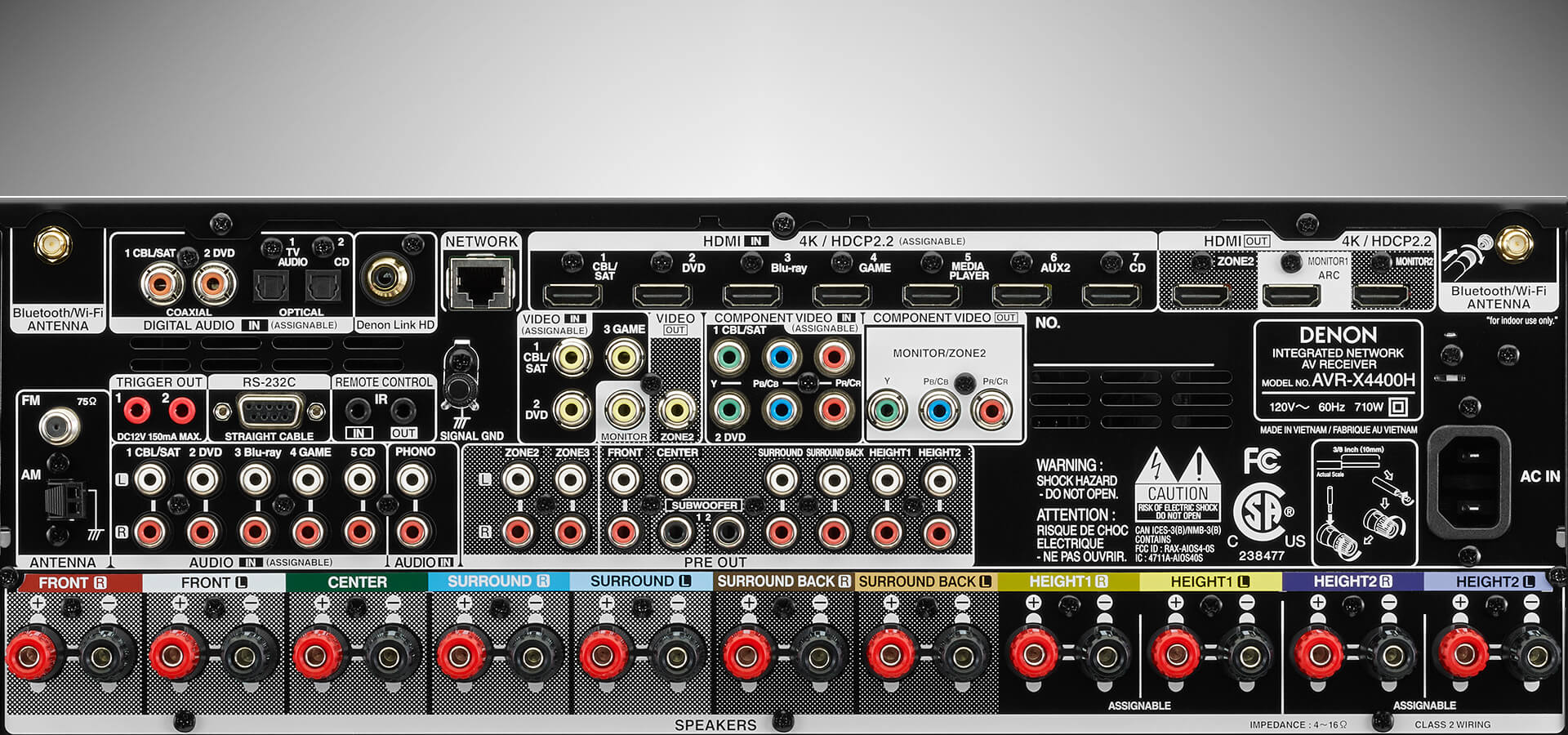This screenshot has width=1568, height=735.
Task: Click the blue SURROUND R label strip
Action: click(498, 581)
